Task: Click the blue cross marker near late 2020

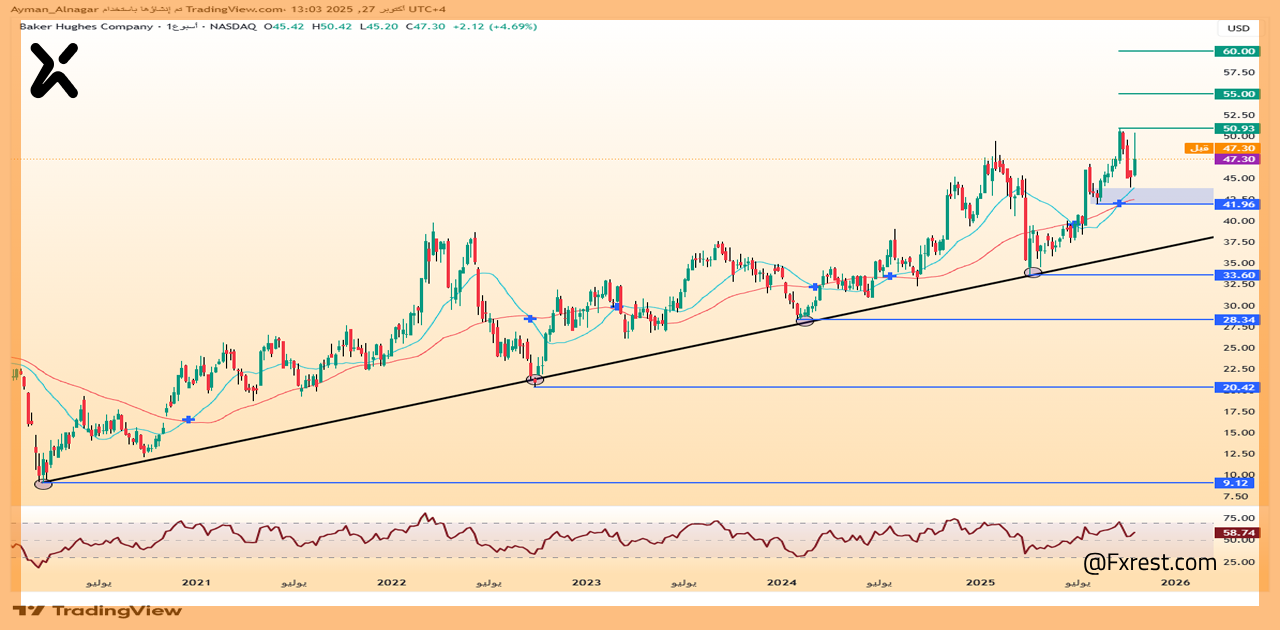Action: tap(188, 419)
